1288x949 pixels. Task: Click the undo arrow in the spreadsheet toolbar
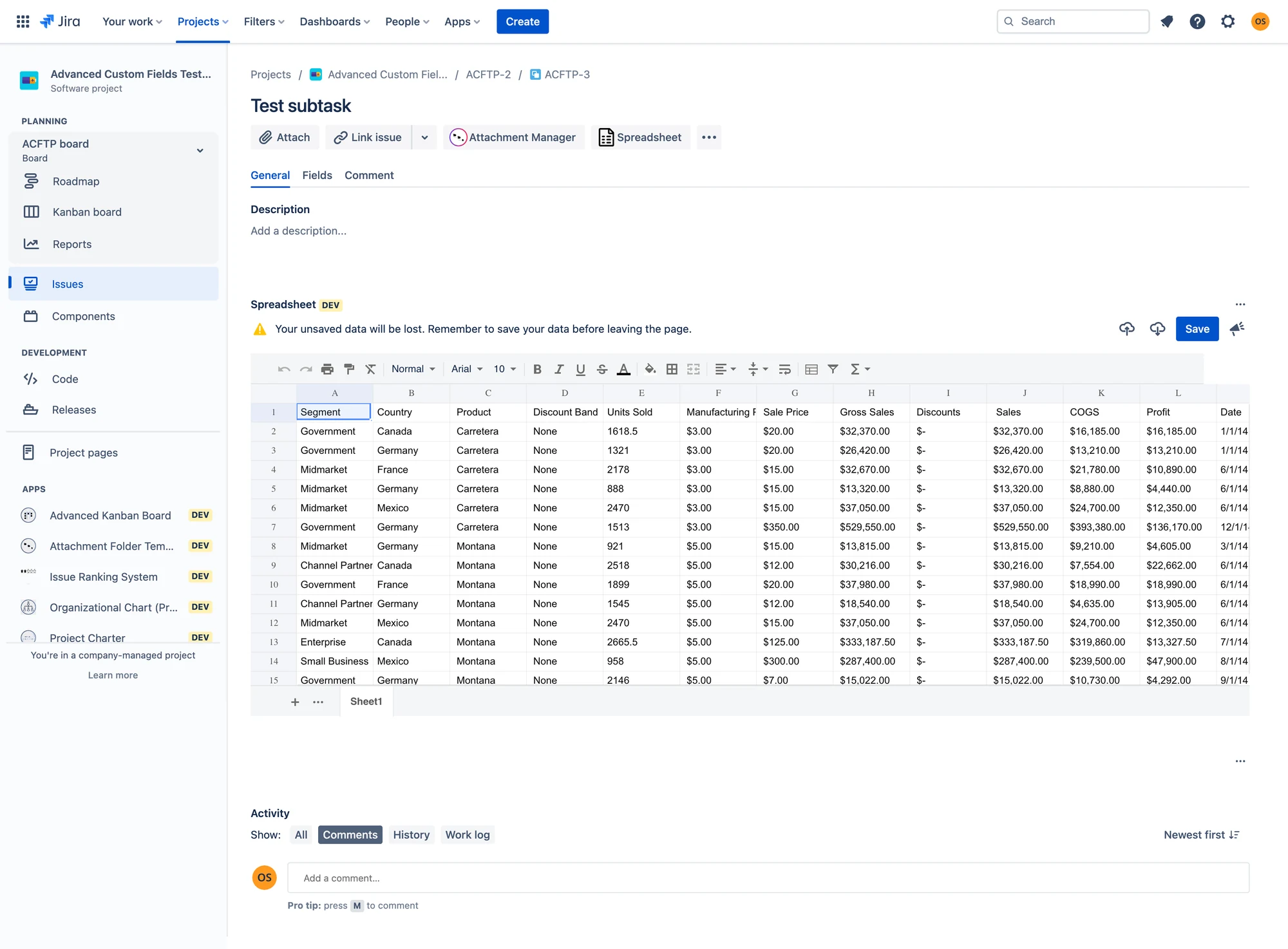[x=284, y=369]
